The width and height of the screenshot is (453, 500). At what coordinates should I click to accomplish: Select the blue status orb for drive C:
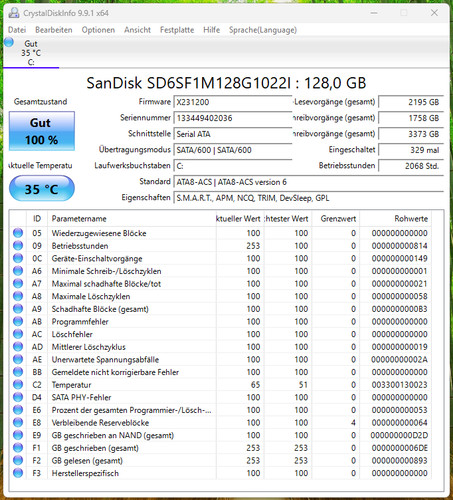coord(9,42)
